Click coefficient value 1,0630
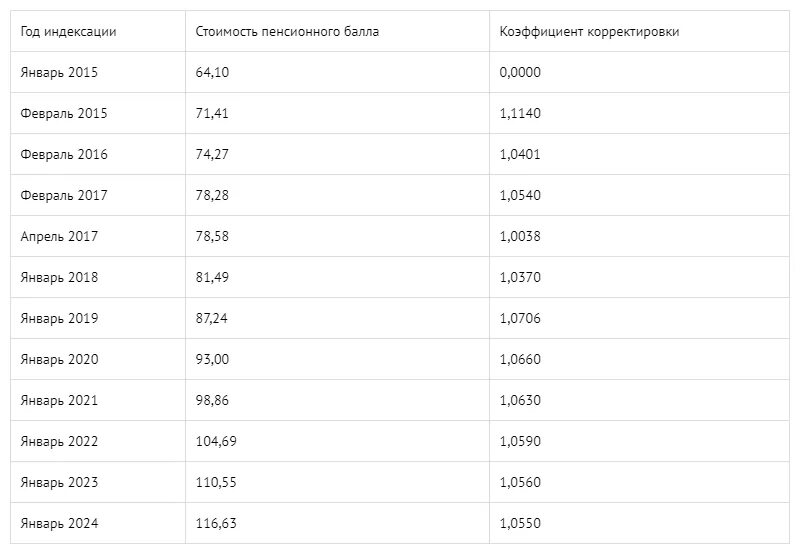 pyautogui.click(x=520, y=400)
